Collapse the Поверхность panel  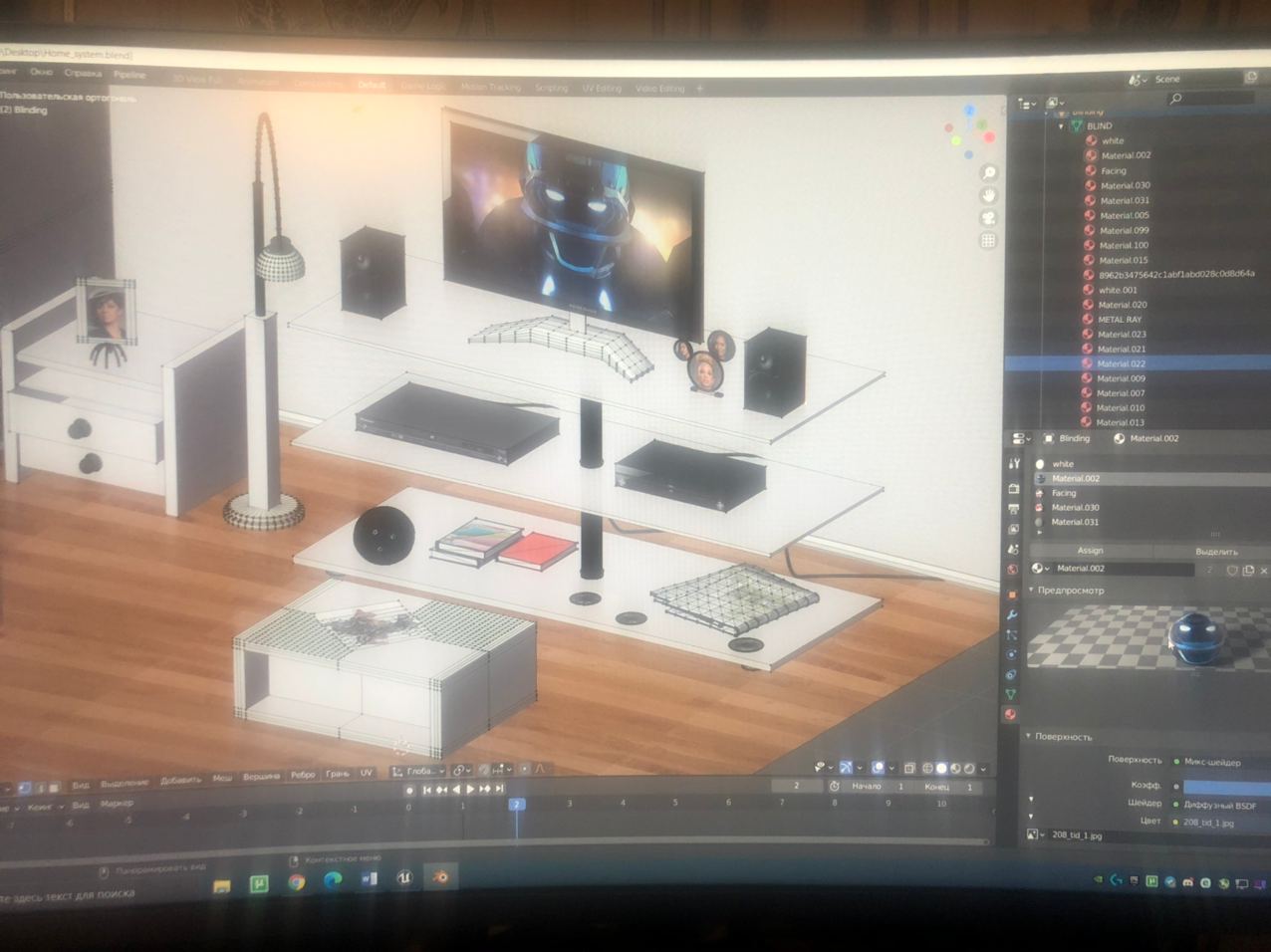[x=1028, y=736]
